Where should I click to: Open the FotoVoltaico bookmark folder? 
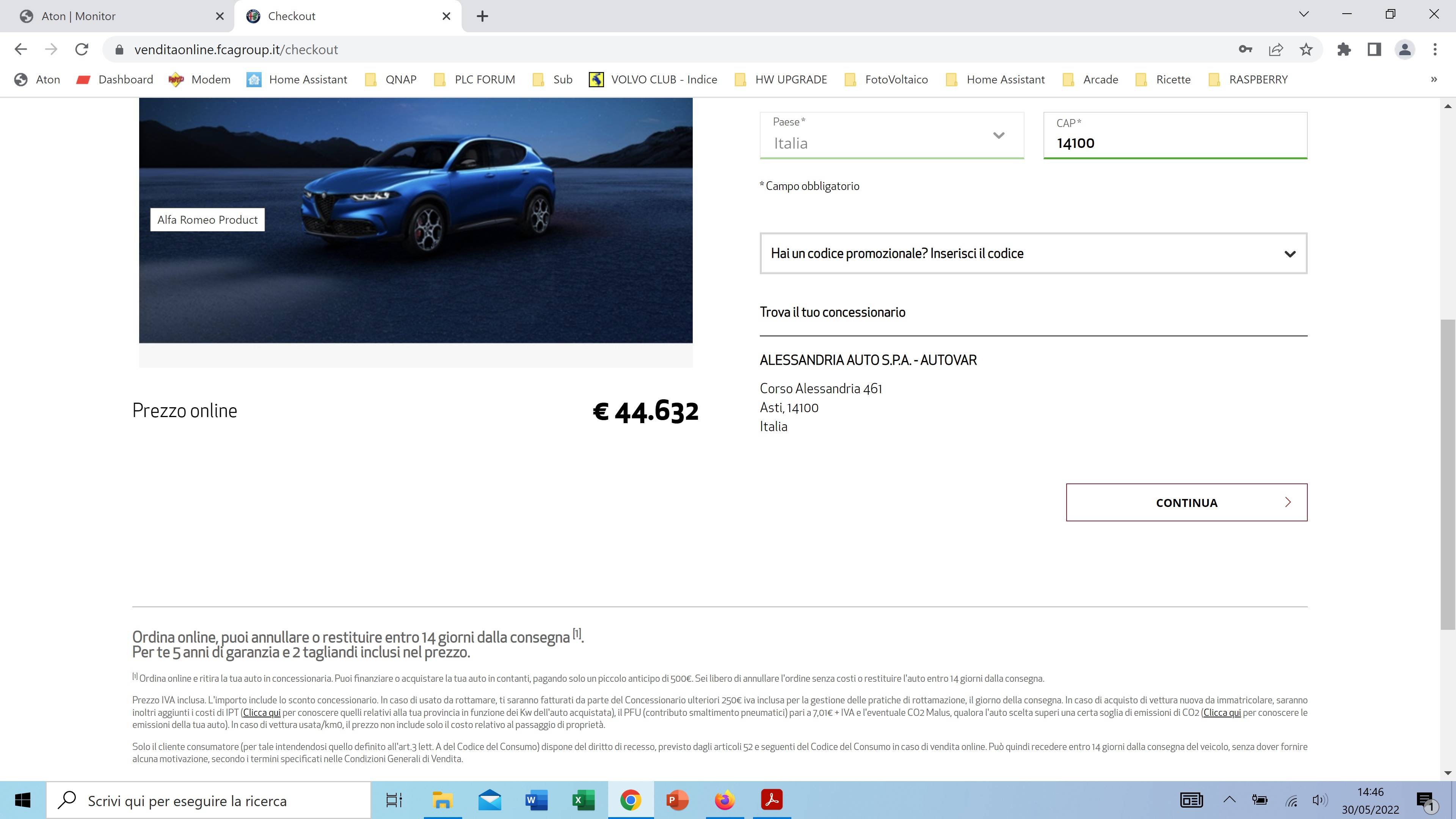(x=886, y=80)
